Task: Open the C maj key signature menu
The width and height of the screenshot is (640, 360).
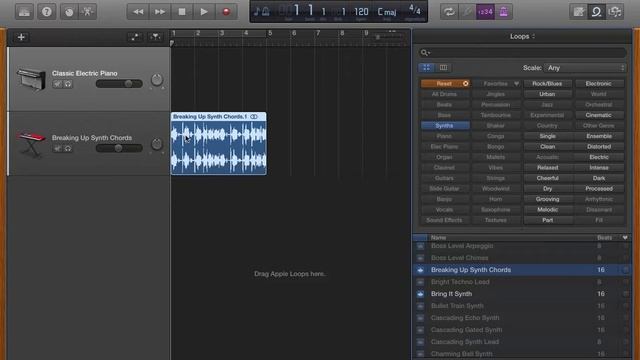Action: click(x=387, y=11)
